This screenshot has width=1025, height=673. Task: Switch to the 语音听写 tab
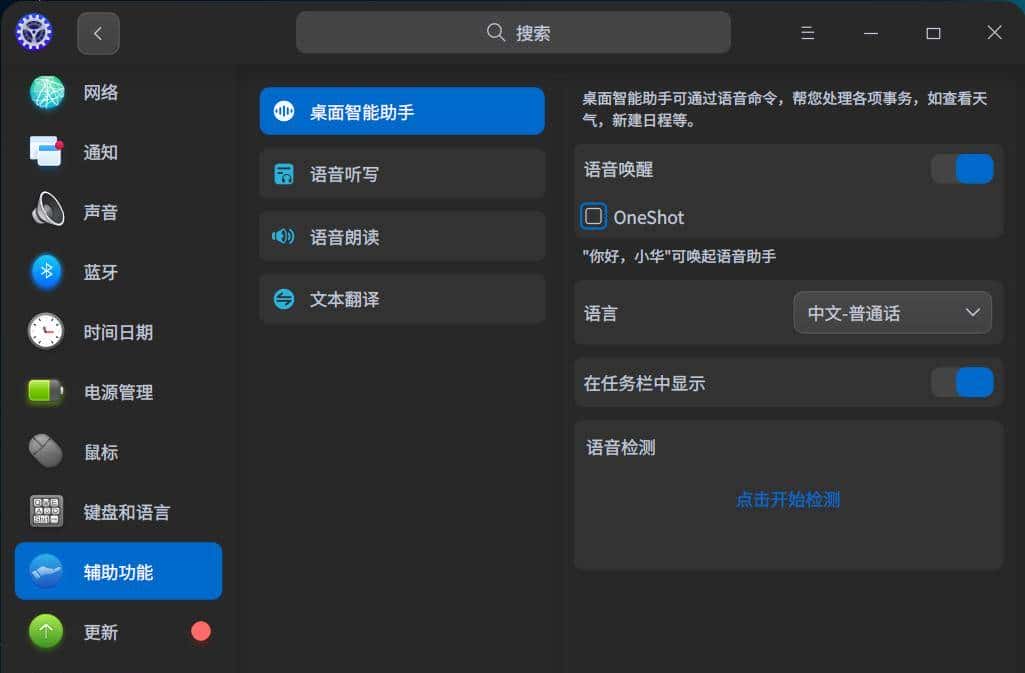point(401,173)
